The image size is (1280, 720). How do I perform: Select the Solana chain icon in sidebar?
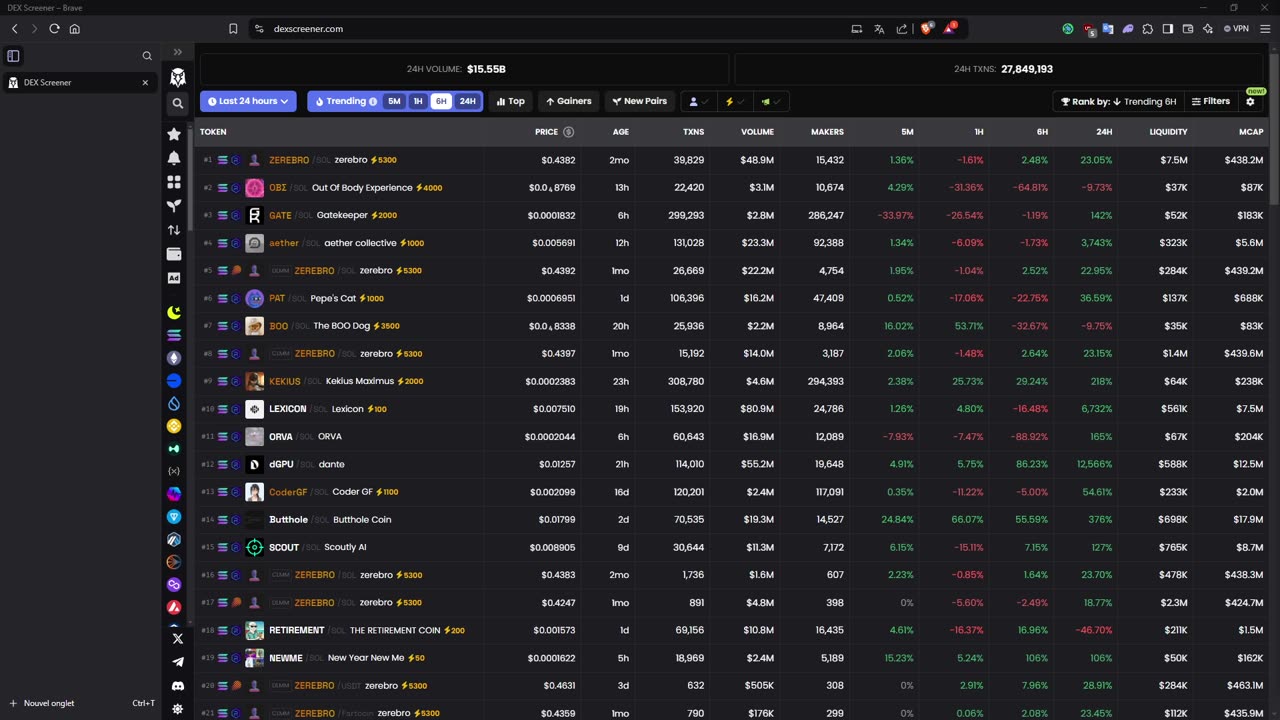(x=174, y=335)
